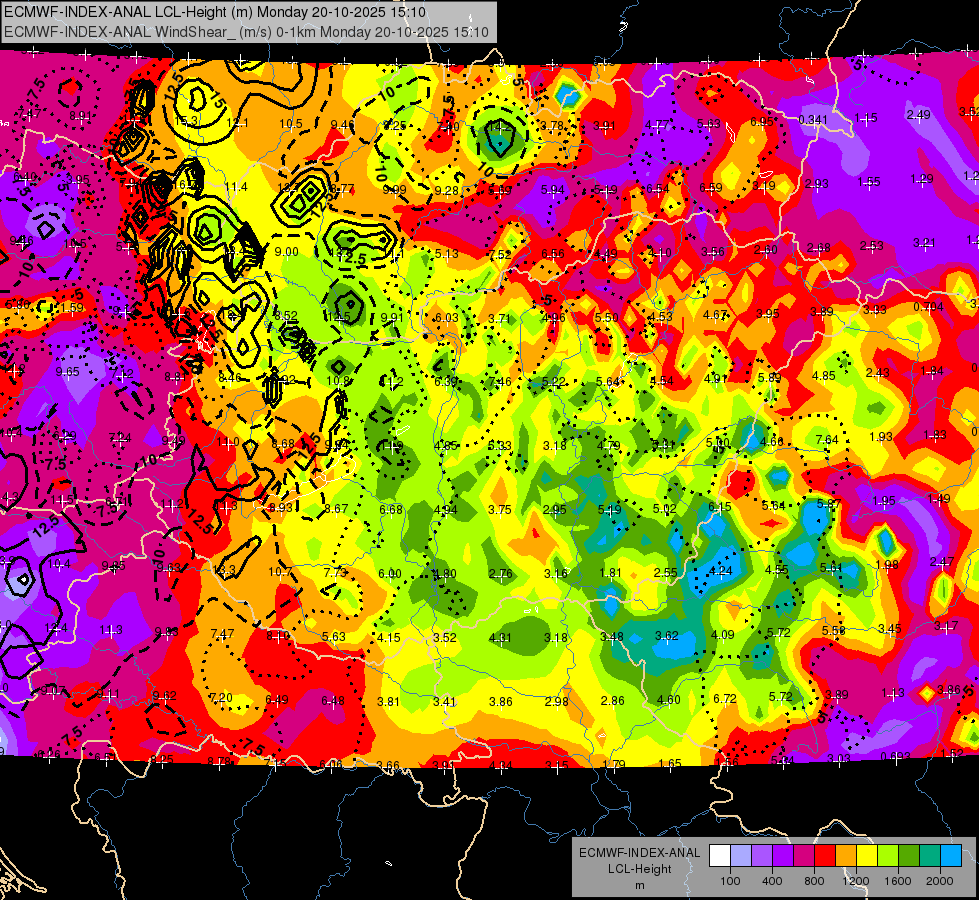Select the teal legend swatch

[929, 856]
